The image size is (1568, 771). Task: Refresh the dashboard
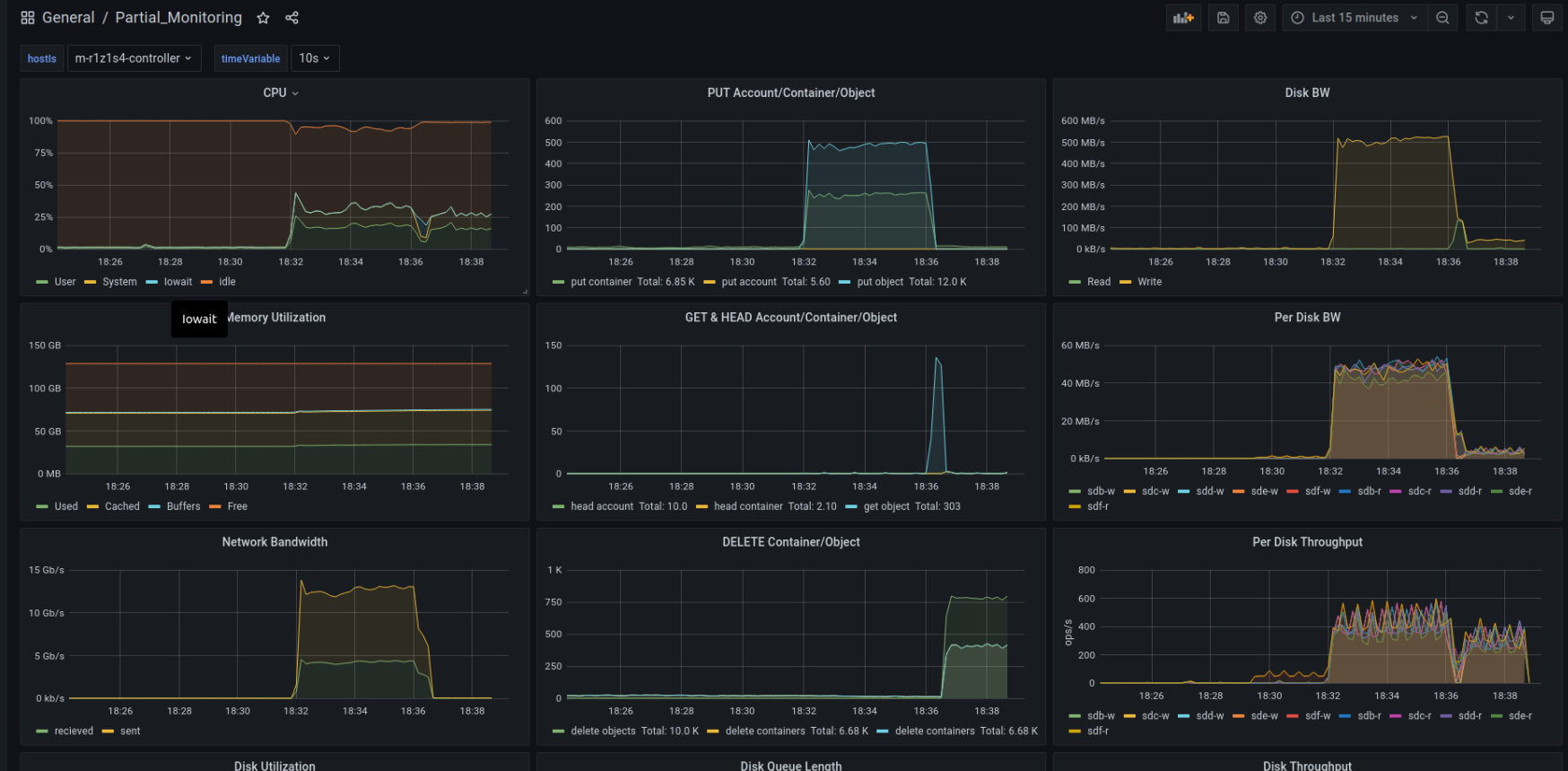pyautogui.click(x=1481, y=18)
